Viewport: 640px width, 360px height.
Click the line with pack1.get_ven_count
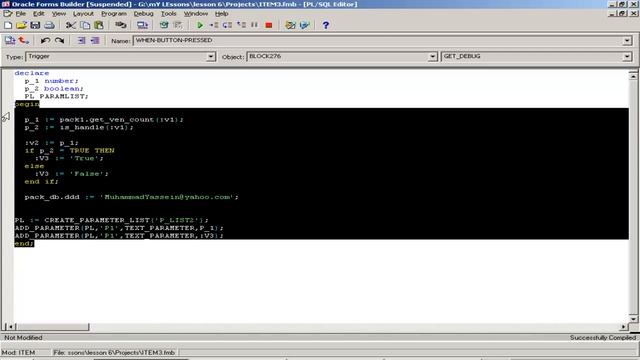point(104,120)
